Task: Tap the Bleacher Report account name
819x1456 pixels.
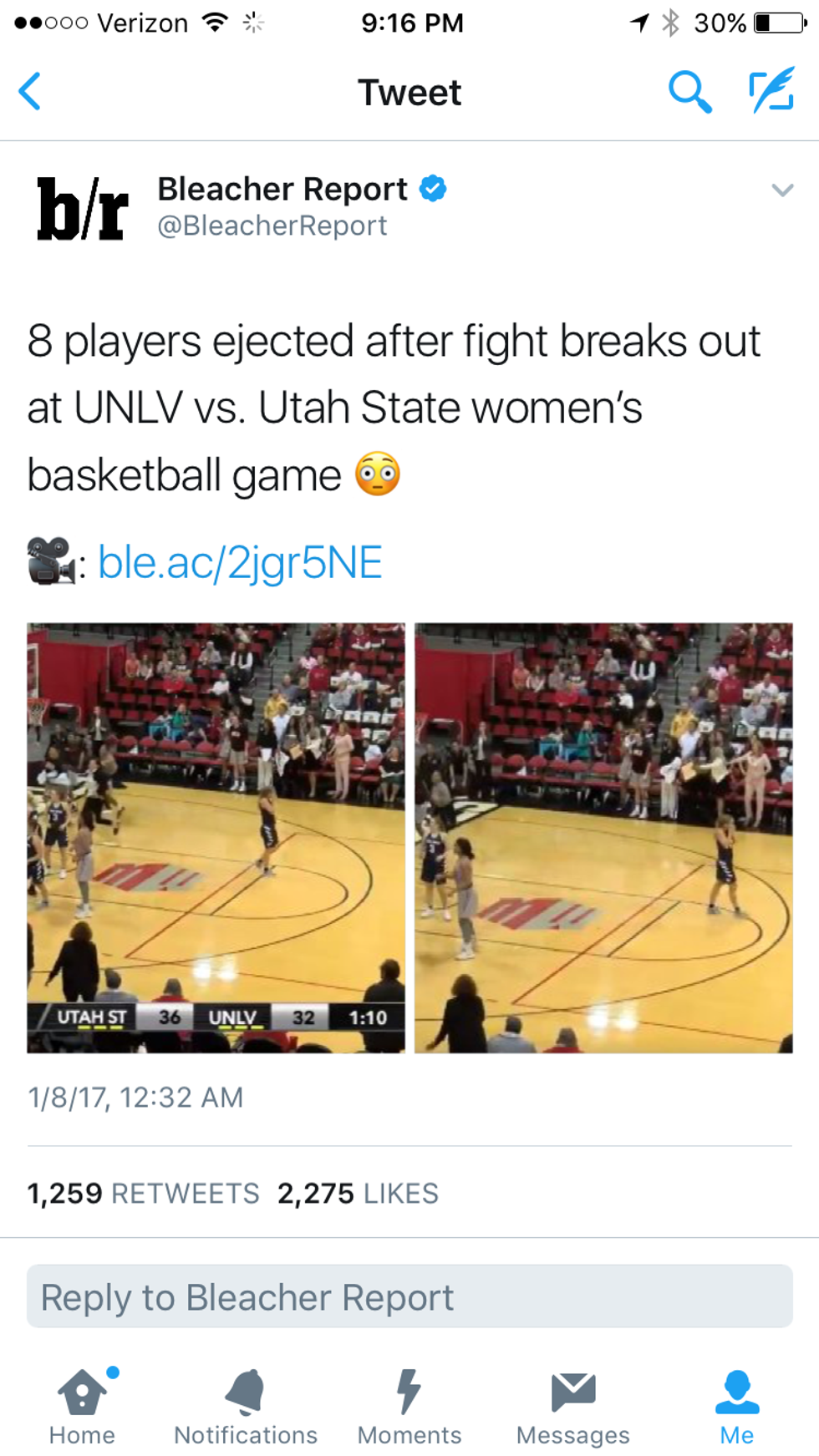Action: coord(282,189)
